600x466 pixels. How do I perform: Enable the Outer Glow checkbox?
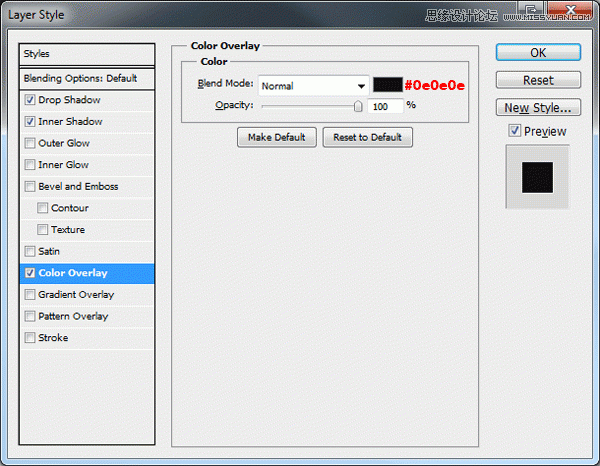click(x=30, y=143)
